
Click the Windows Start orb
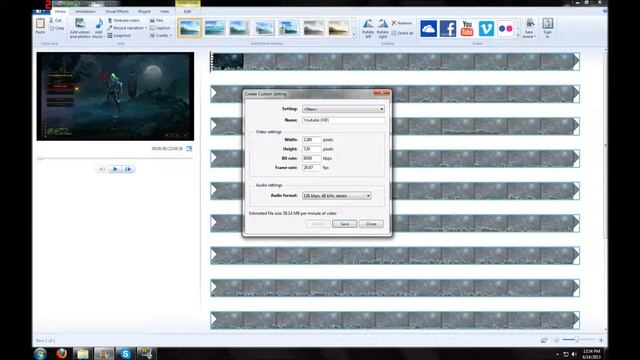40,353
